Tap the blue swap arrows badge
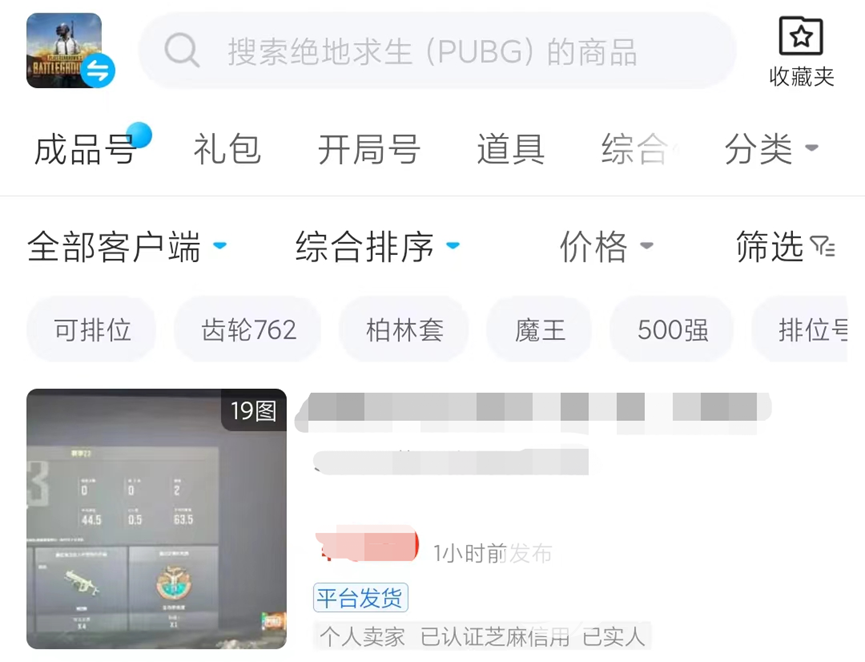 coord(98,71)
